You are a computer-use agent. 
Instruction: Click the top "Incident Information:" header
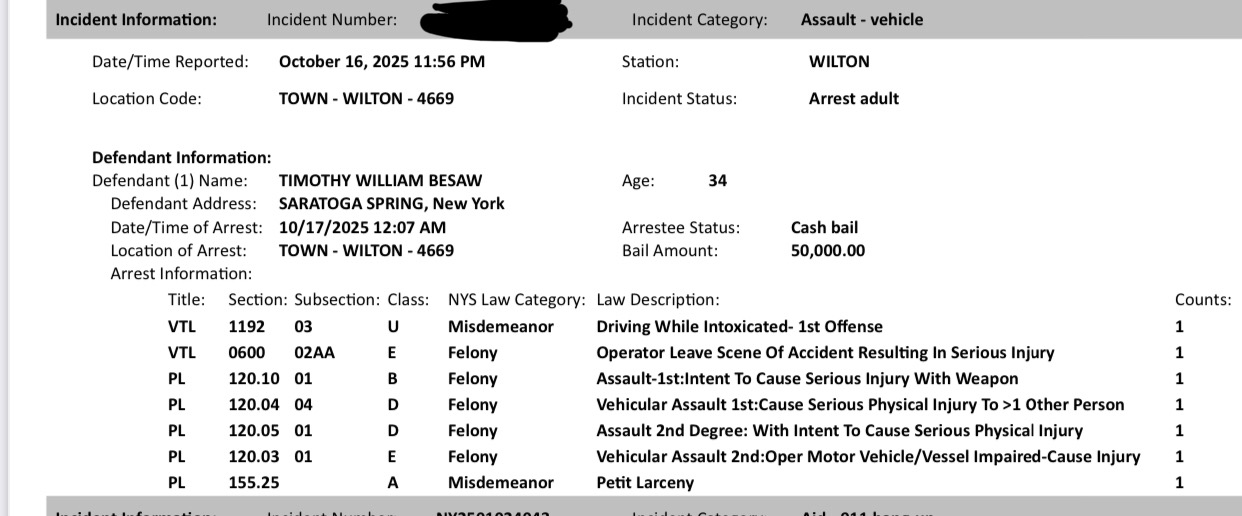coord(136,19)
